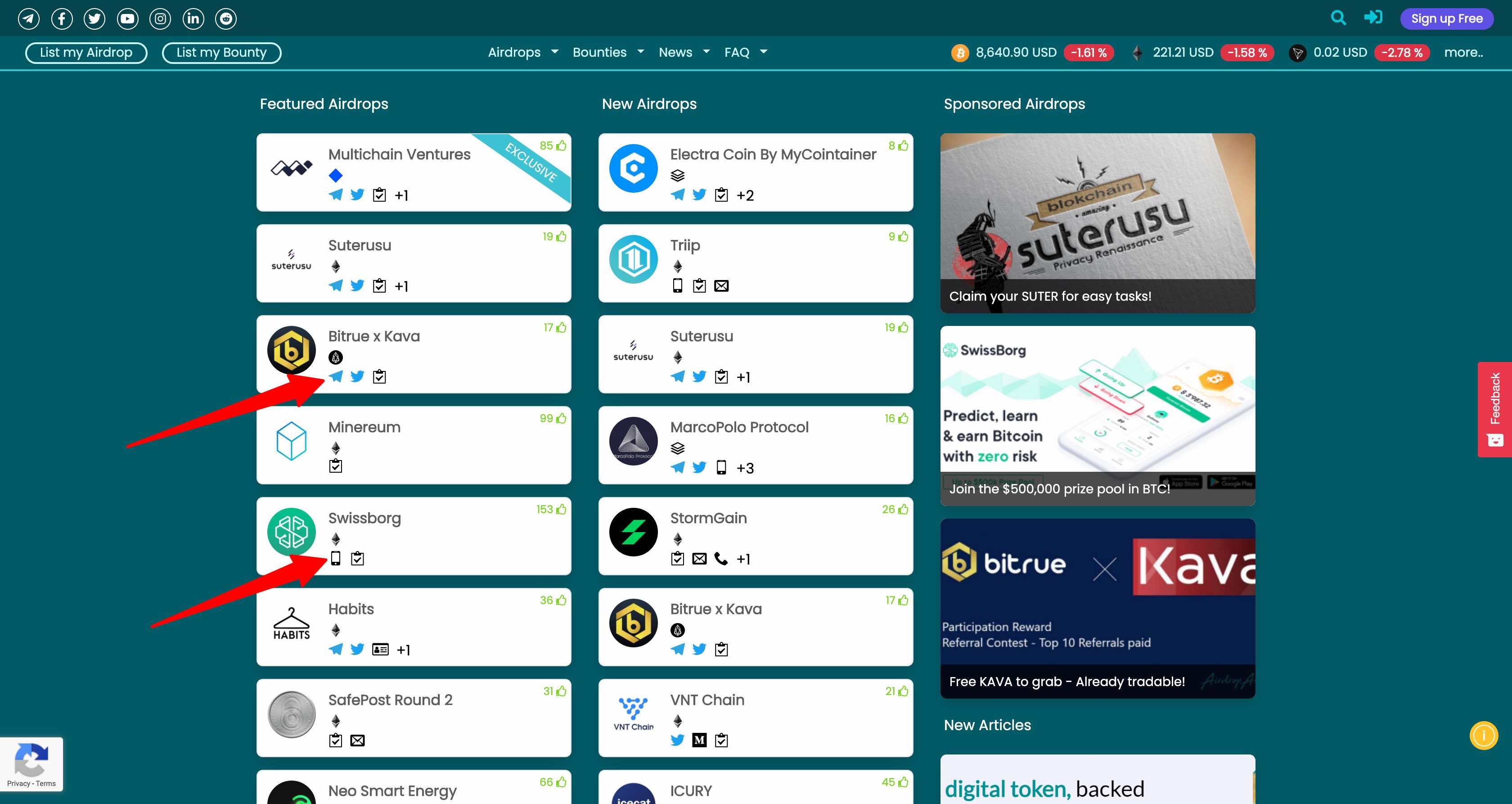The width and height of the screenshot is (1512, 804).
Task: Open the Reddit social icon in header
Action: coord(225,19)
